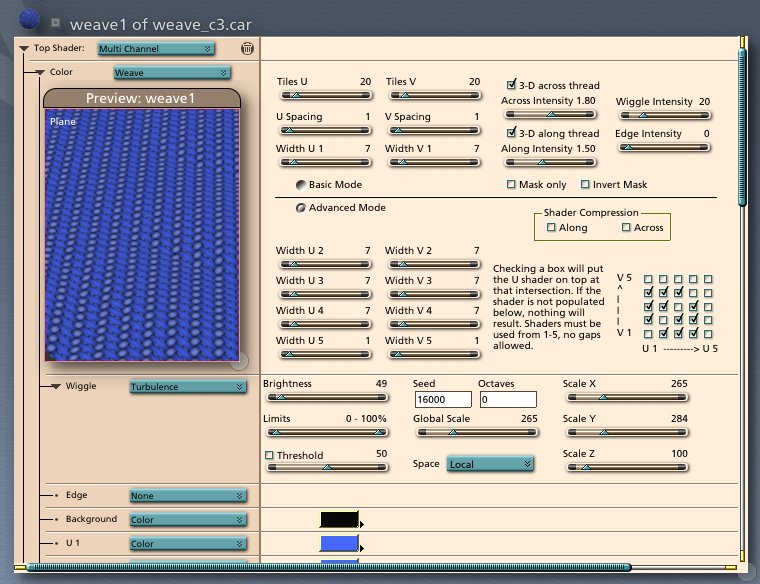Enable the Invert Mask checkbox
This screenshot has width=760, height=584.
pyautogui.click(x=585, y=184)
